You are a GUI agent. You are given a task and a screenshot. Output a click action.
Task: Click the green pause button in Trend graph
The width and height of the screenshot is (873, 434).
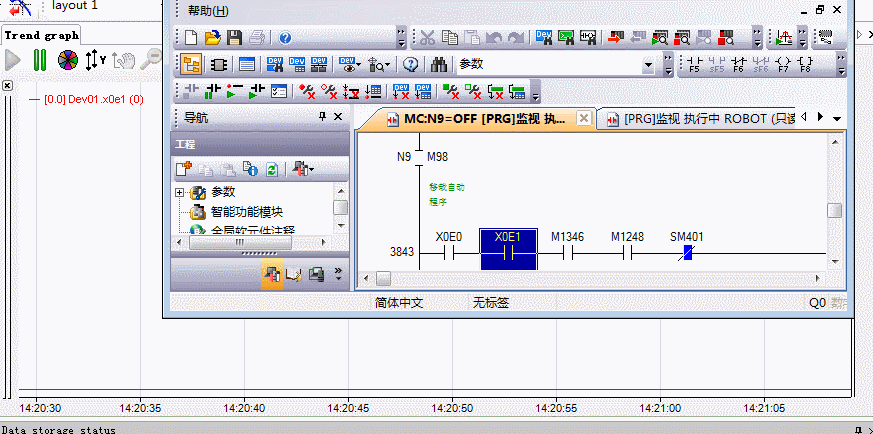pyautogui.click(x=40, y=60)
